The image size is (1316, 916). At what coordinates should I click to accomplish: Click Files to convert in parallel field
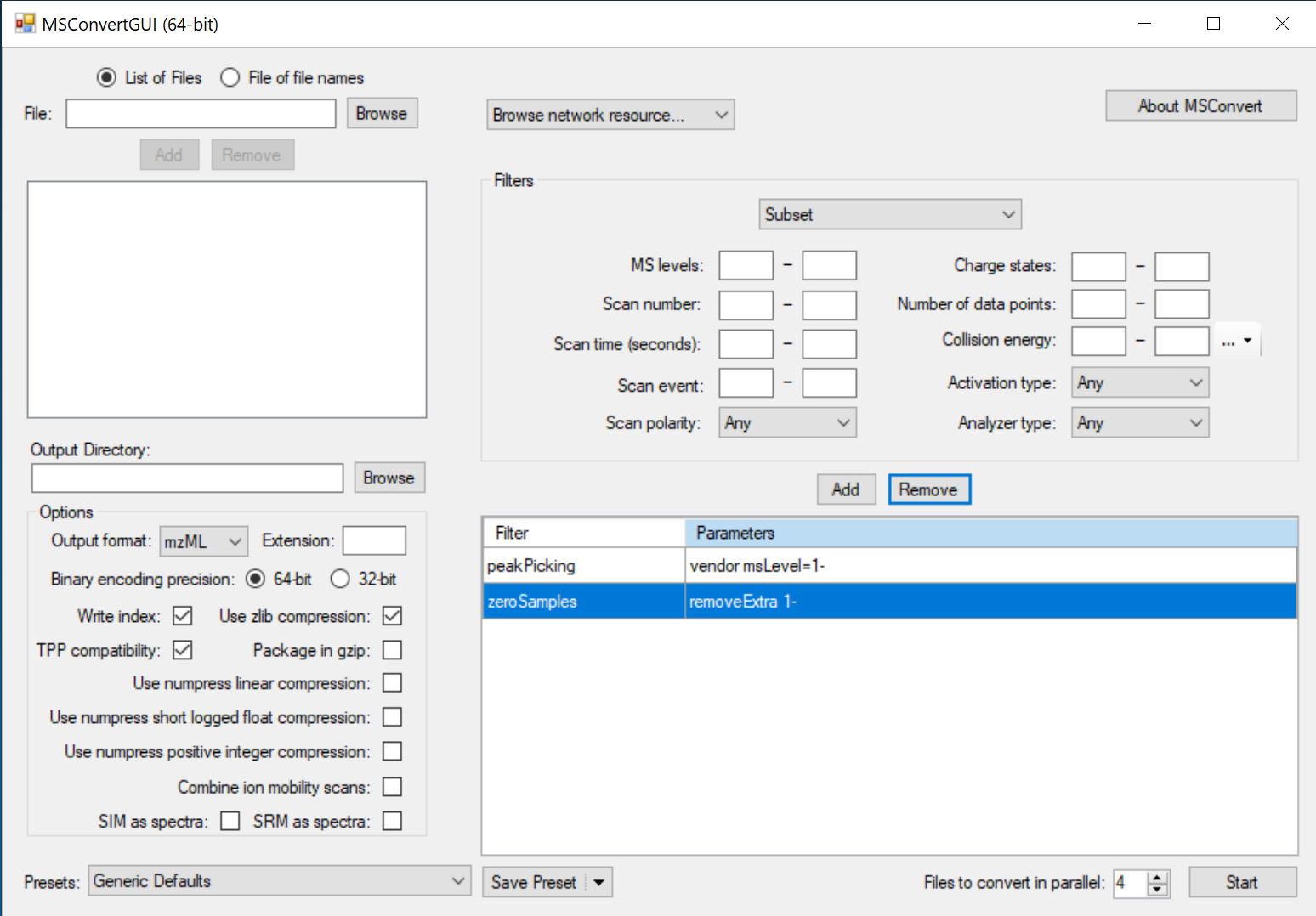click(1130, 883)
